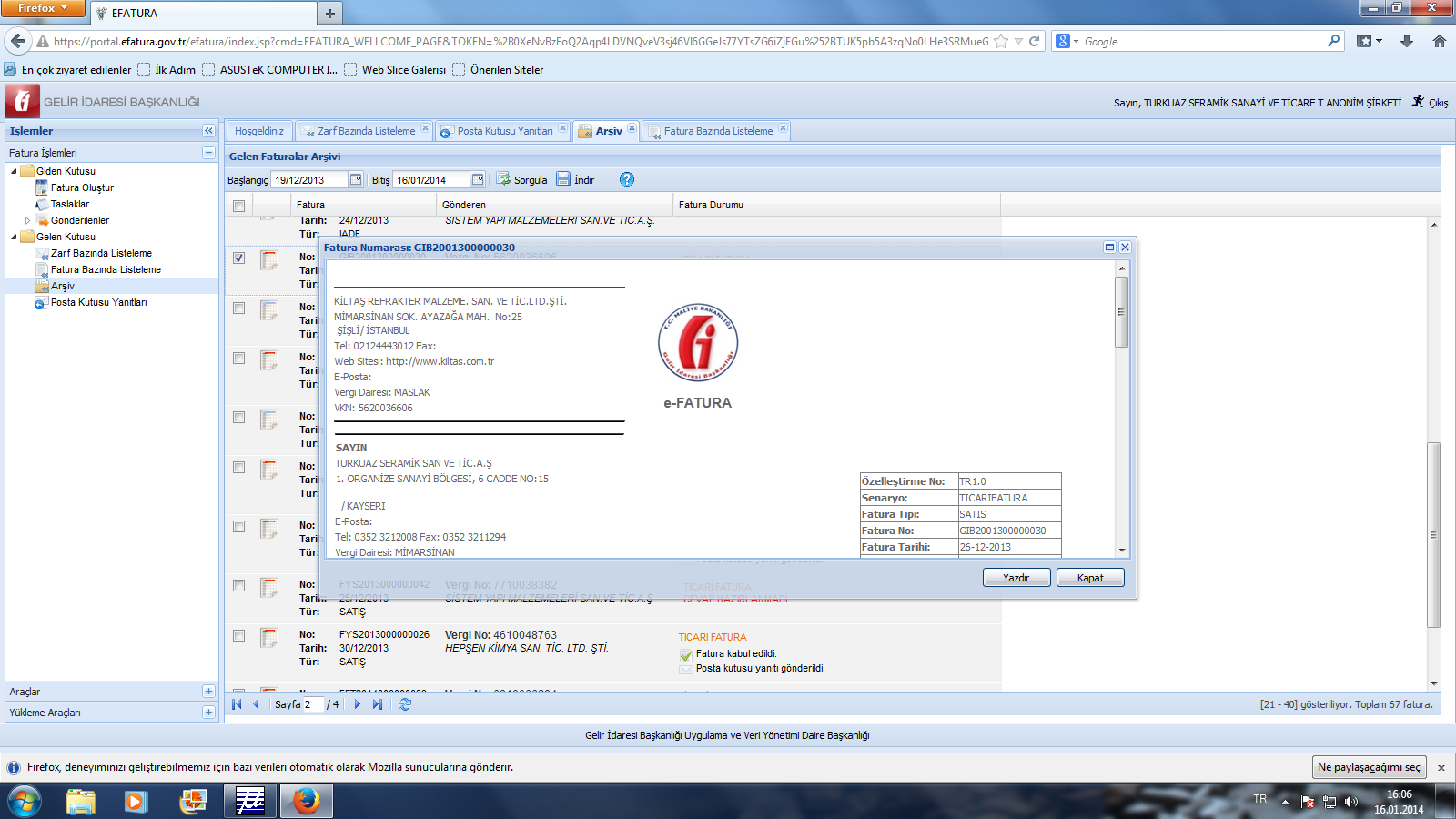Open the blue help question mark icon

(x=627, y=179)
